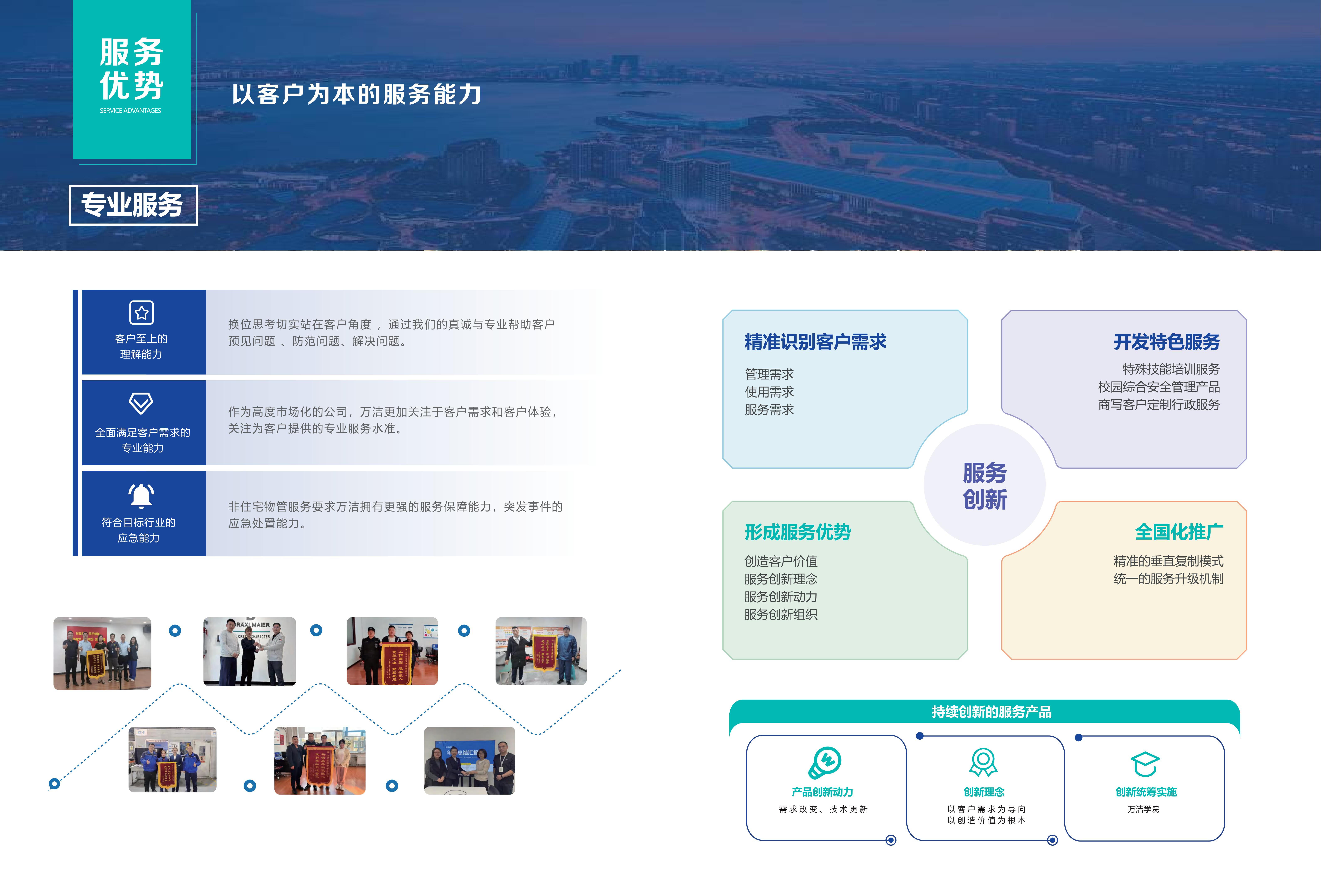Click the SERVICE ADVANTAGES subtitle
This screenshot has width=1321, height=896.
pos(130,111)
